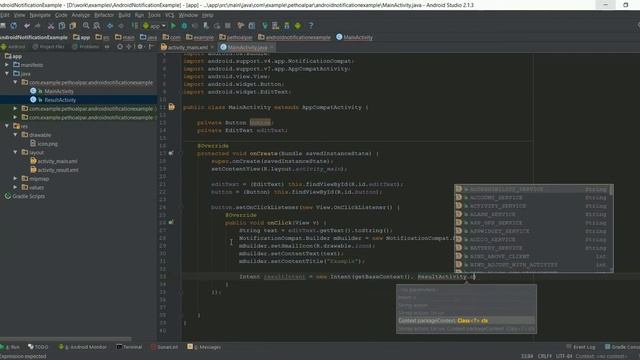Open the Refactor menu
640x360 pixels.
pos(104,15)
